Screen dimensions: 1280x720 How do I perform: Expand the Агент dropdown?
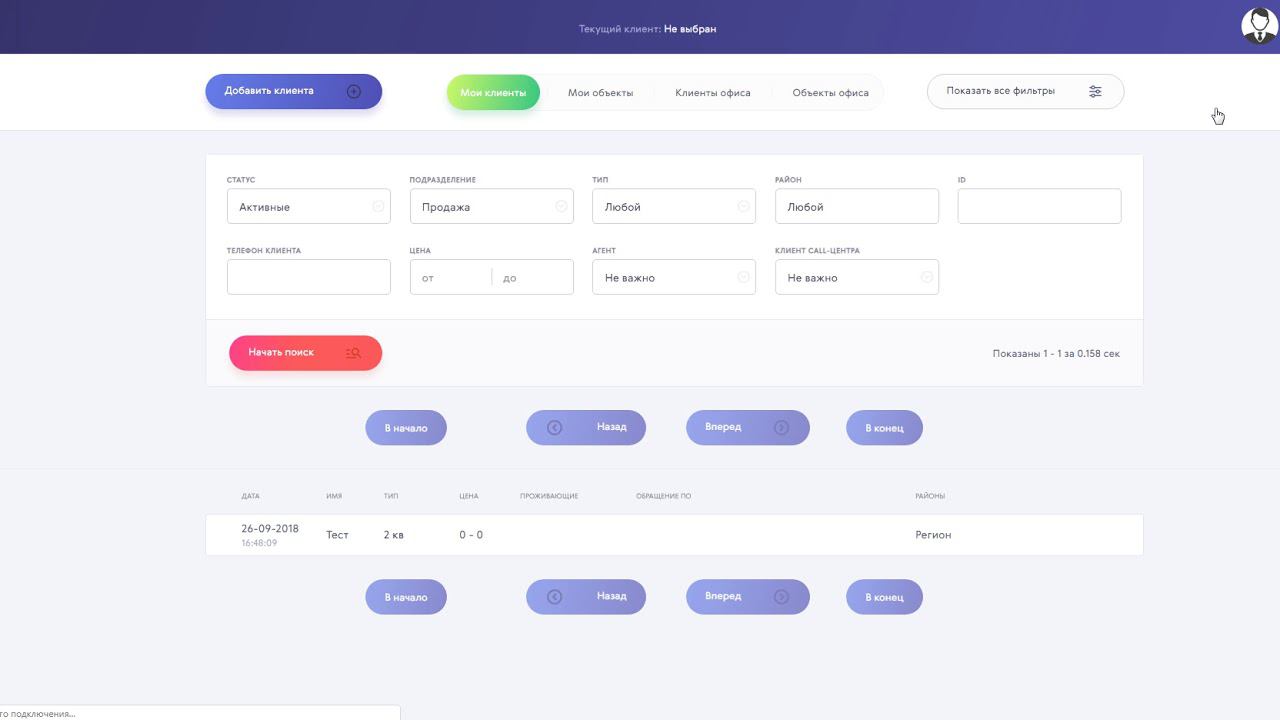(x=674, y=277)
